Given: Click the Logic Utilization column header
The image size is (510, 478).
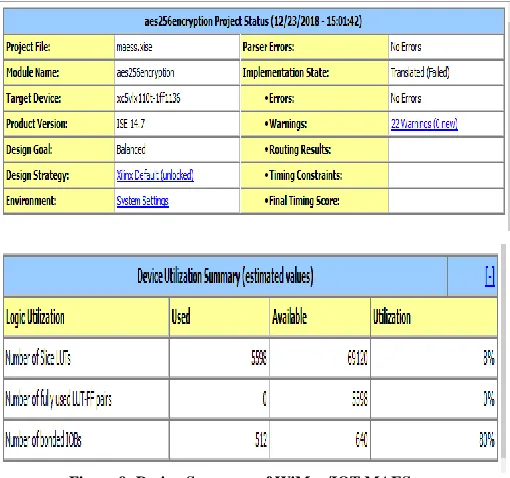Looking at the screenshot, I should (x=86, y=317).
